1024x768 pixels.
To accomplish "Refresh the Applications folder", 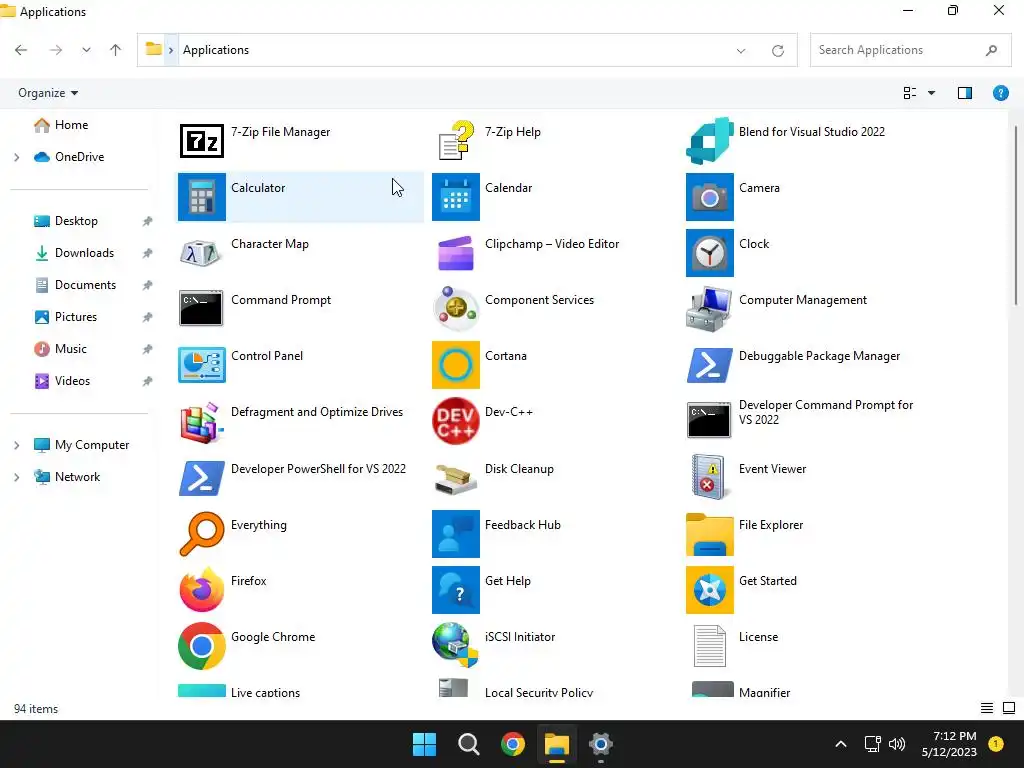I will coord(778,50).
